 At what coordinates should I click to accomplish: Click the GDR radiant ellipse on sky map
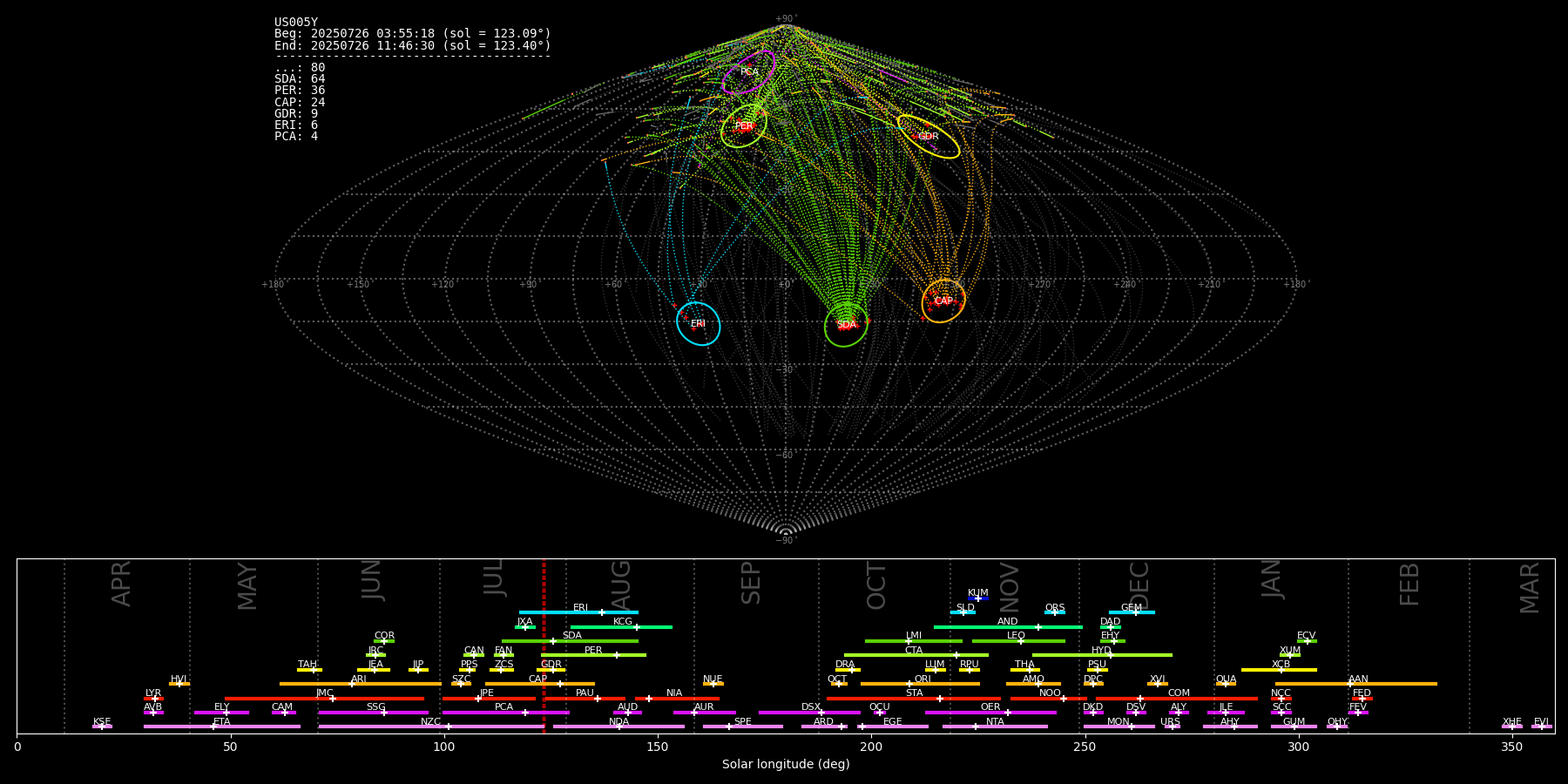click(929, 137)
